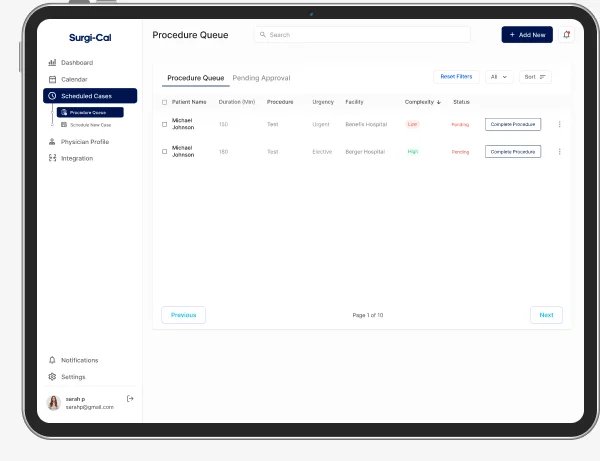This screenshot has width=600, height=461.
Task: Click the Low complexity badge
Action: coord(412,124)
